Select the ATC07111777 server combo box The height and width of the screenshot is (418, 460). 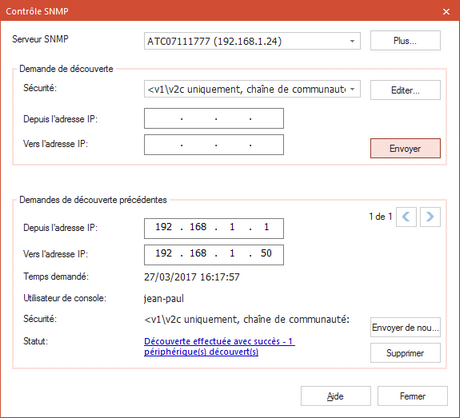pyautogui.click(x=252, y=41)
